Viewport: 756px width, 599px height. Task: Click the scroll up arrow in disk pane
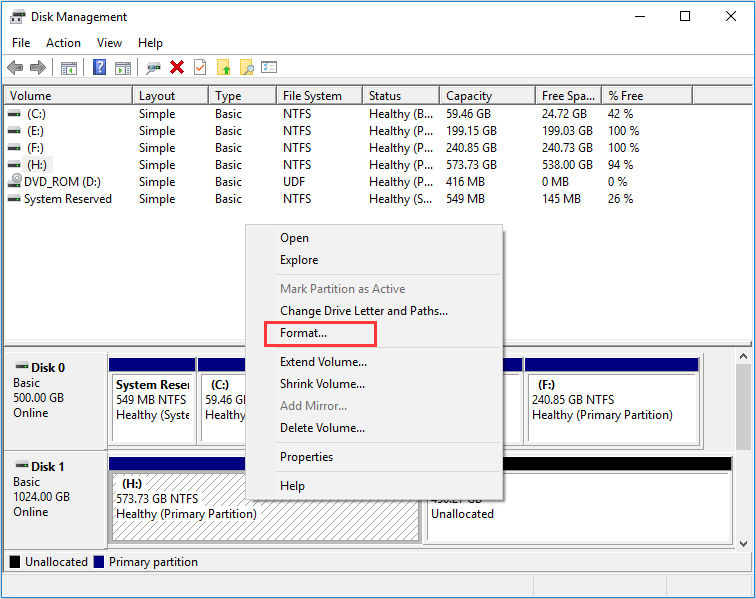pos(743,356)
